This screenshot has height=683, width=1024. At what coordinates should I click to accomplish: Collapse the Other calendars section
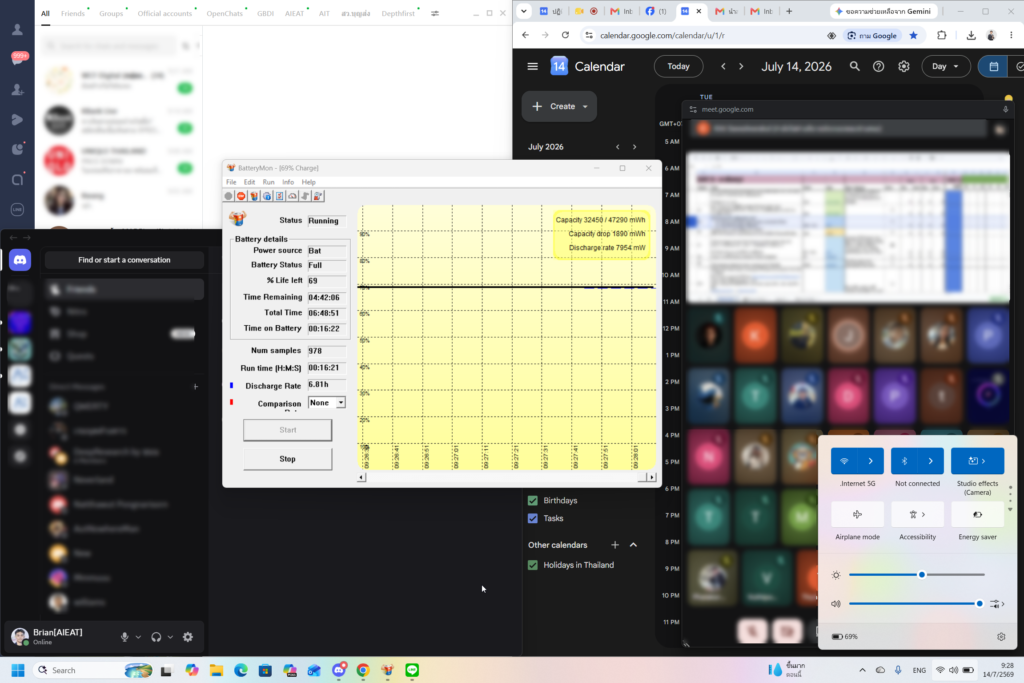tap(633, 545)
